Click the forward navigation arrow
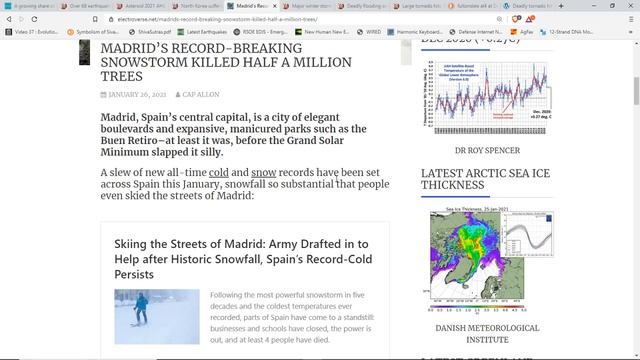640x360 pixels. 21,19
